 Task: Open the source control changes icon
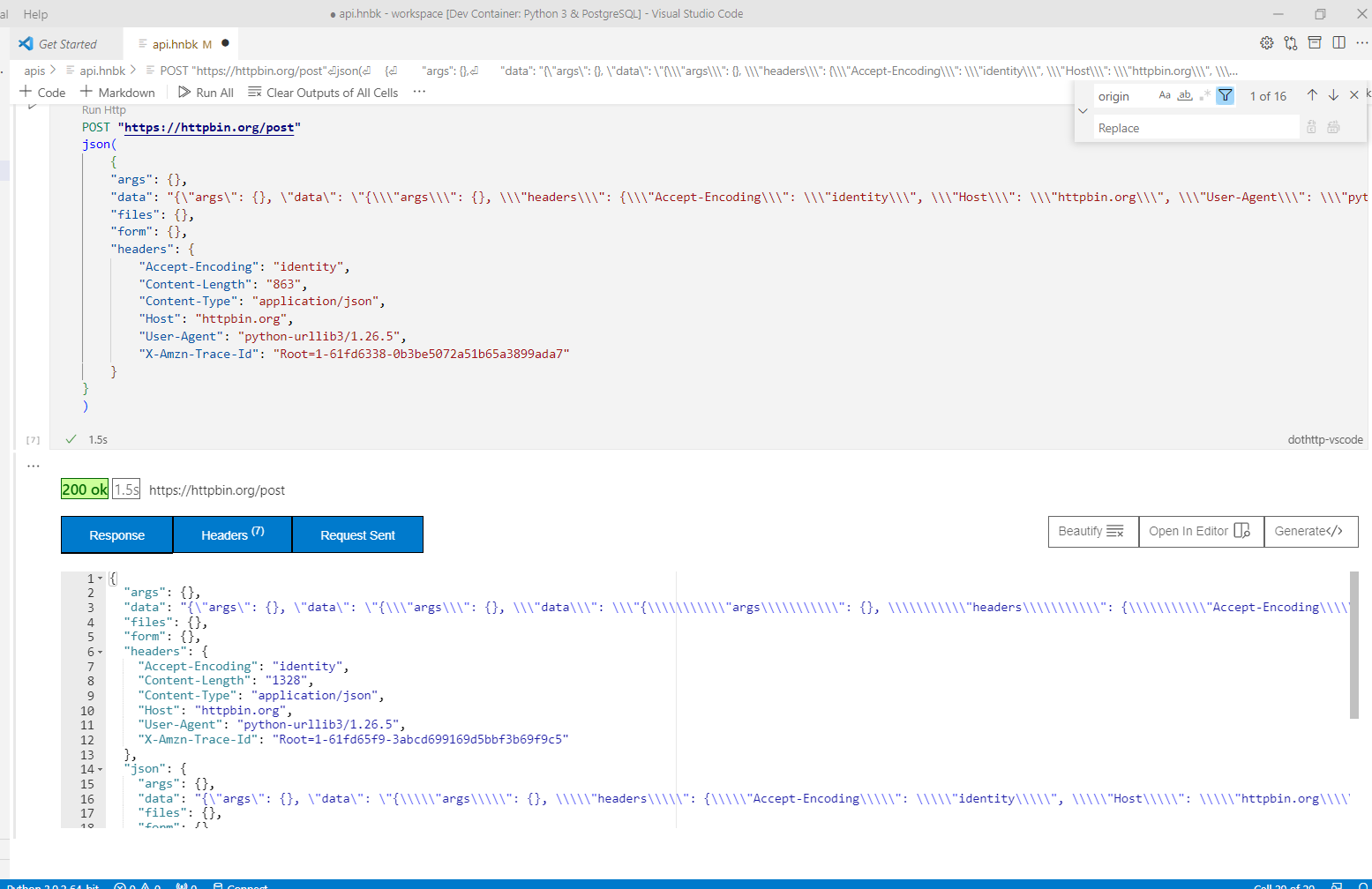1291,43
